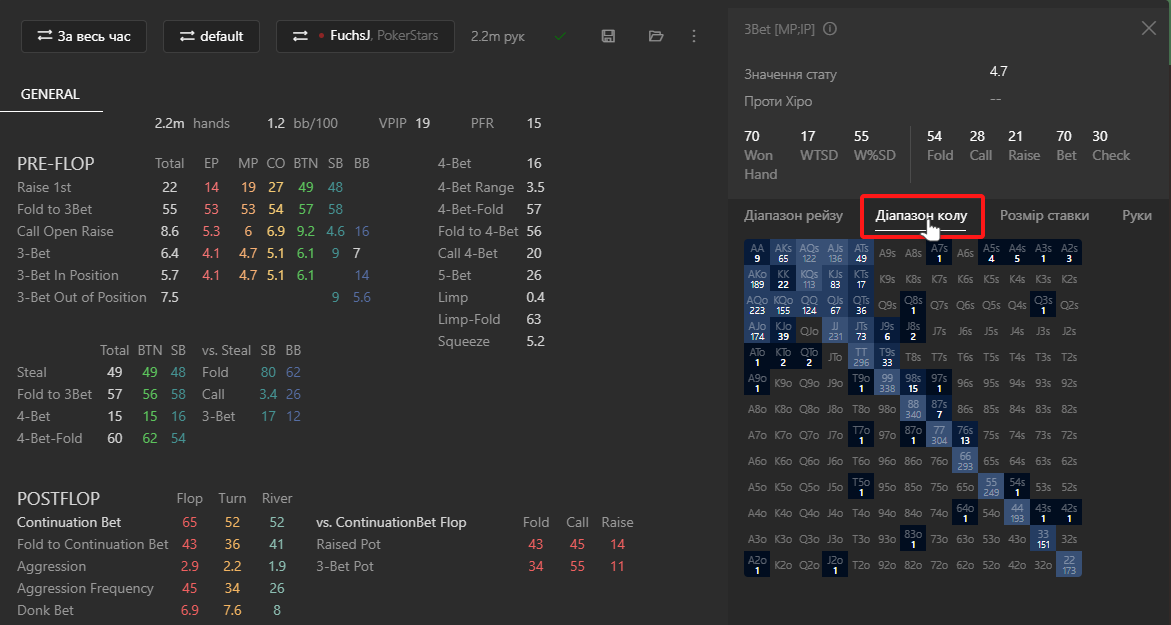Close the 3Bet [MP;IP] details panel
The height and width of the screenshot is (625, 1171).
point(1149,28)
